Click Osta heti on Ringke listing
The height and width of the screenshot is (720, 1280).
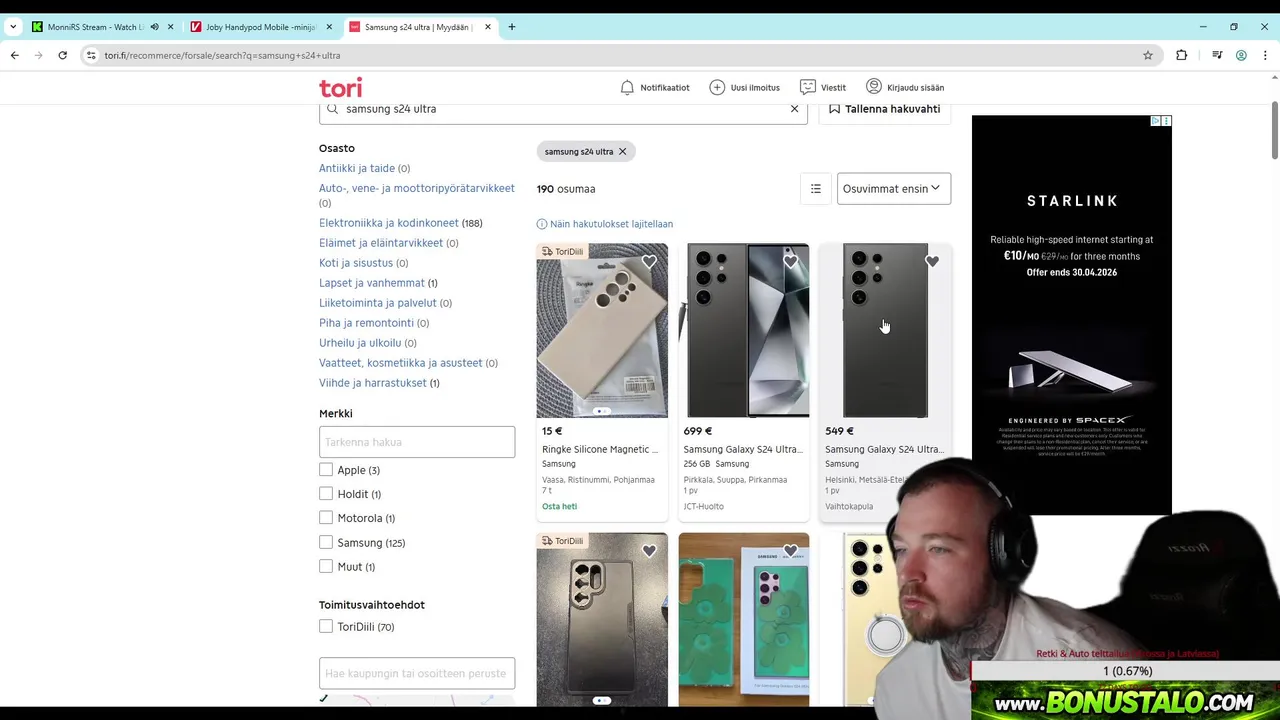[559, 506]
